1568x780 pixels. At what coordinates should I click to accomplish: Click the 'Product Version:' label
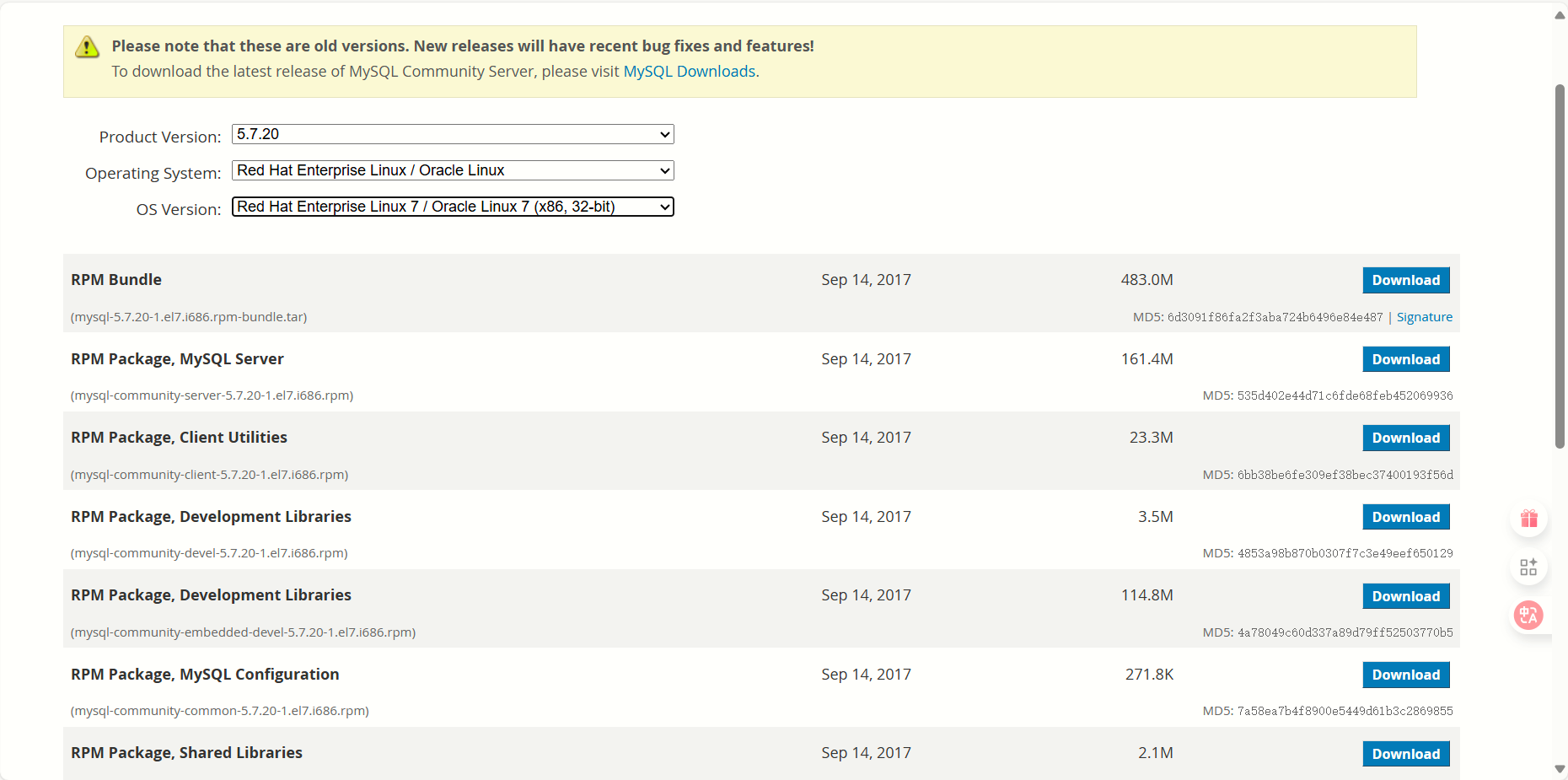160,137
